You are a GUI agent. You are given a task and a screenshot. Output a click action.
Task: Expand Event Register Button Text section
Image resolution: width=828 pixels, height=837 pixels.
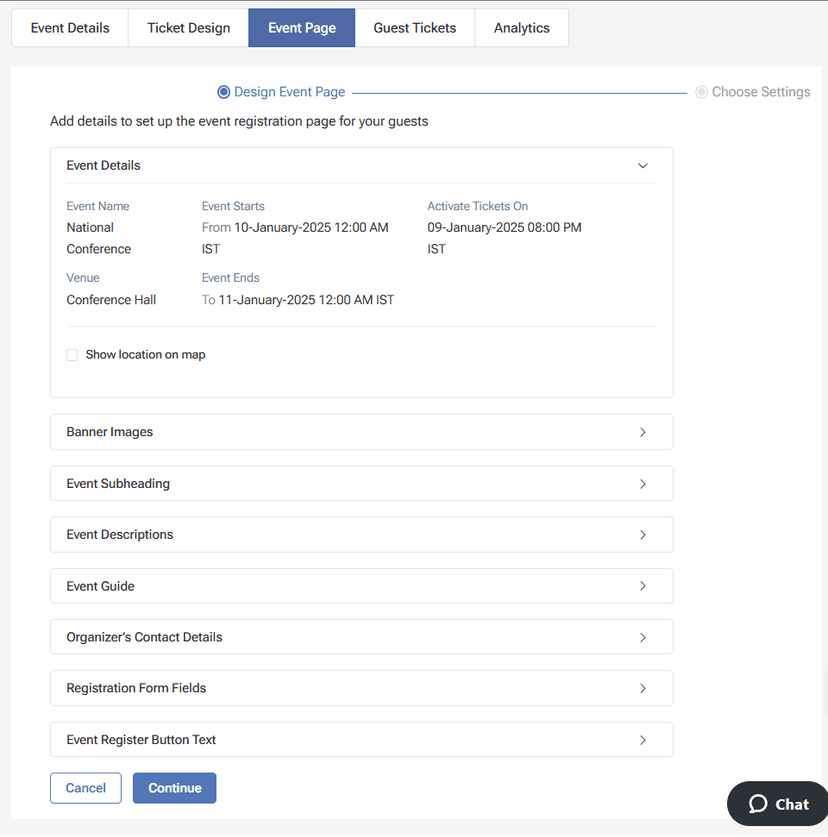pyautogui.click(x=361, y=740)
